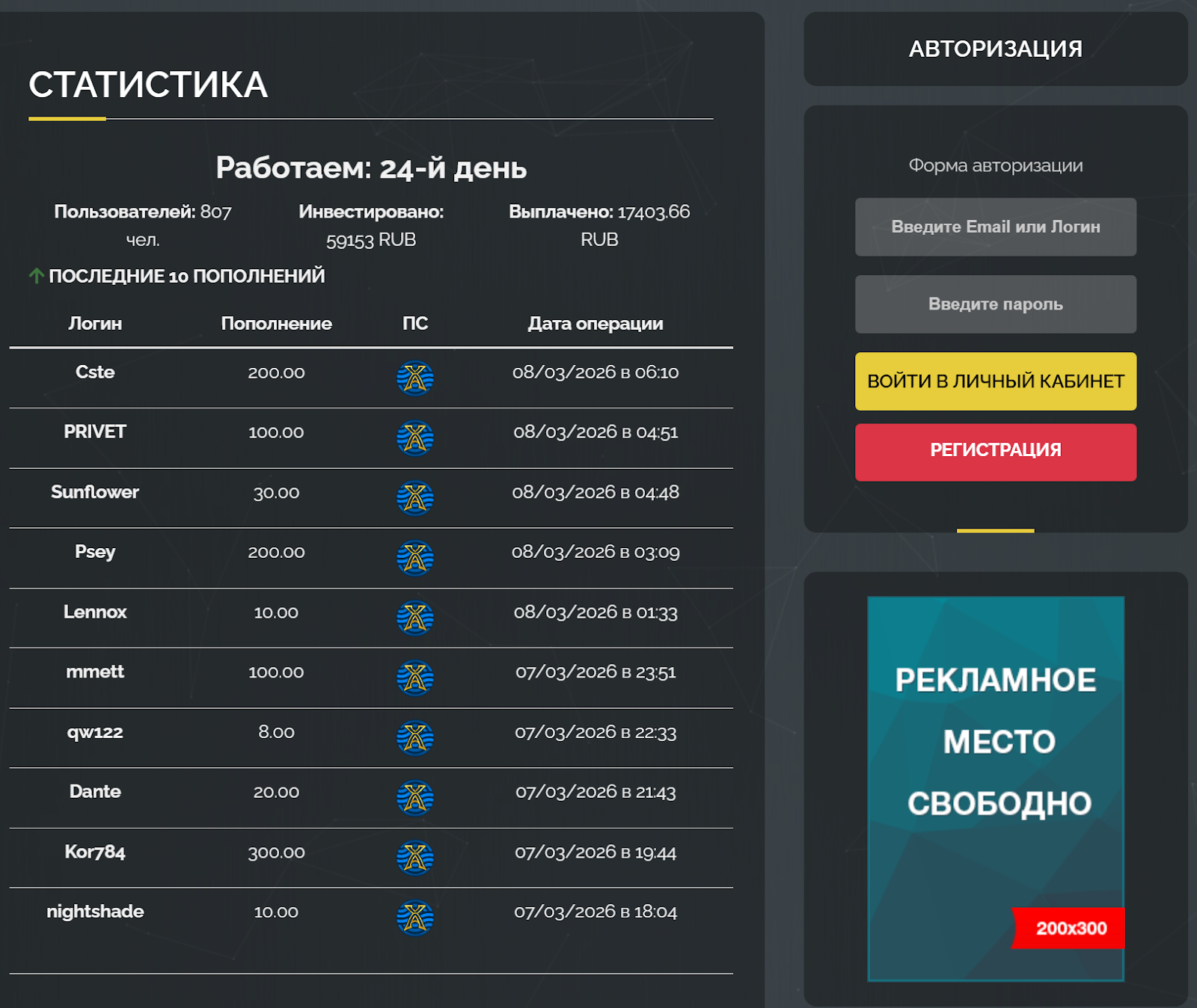This screenshot has width=1197, height=1008.
Task: Select the payment icon in Kor784's row
Action: coord(416,858)
